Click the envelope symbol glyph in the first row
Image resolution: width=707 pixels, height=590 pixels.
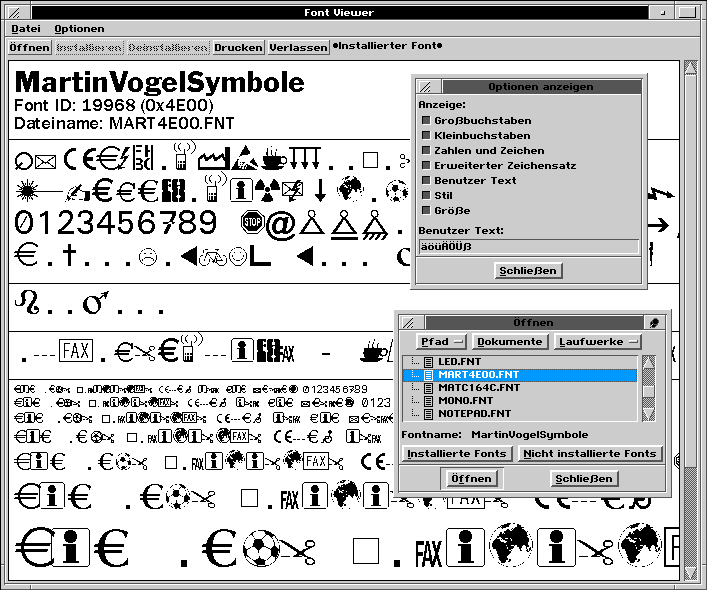46,162
